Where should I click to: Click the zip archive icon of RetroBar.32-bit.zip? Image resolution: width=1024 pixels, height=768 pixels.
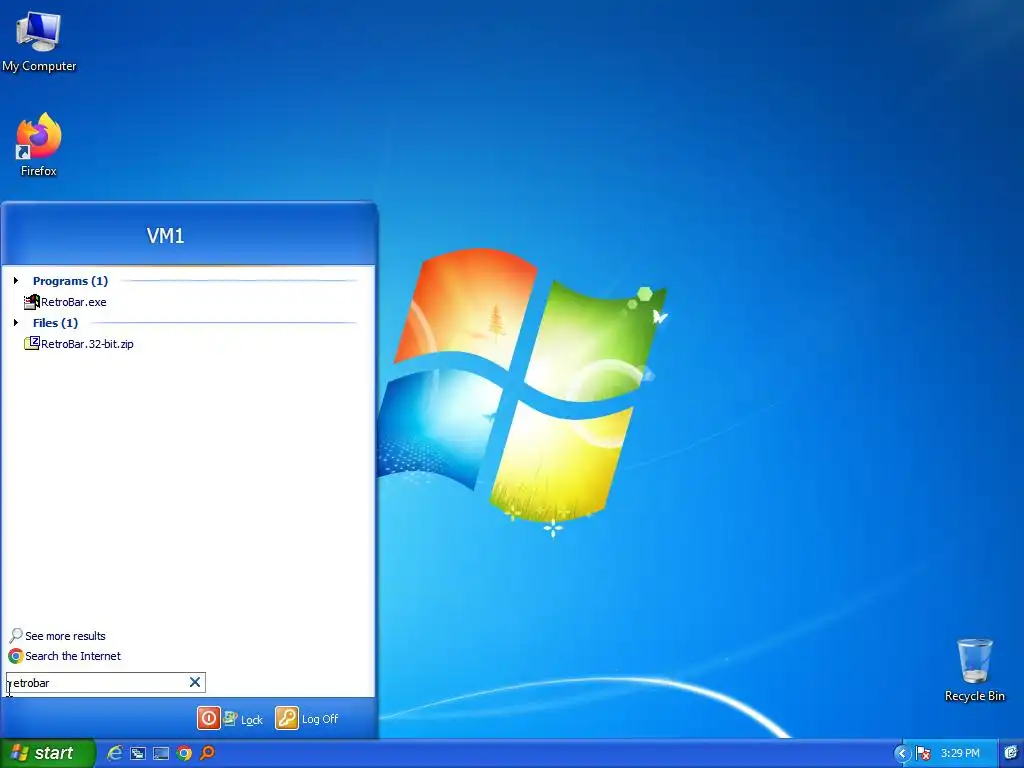(31, 343)
